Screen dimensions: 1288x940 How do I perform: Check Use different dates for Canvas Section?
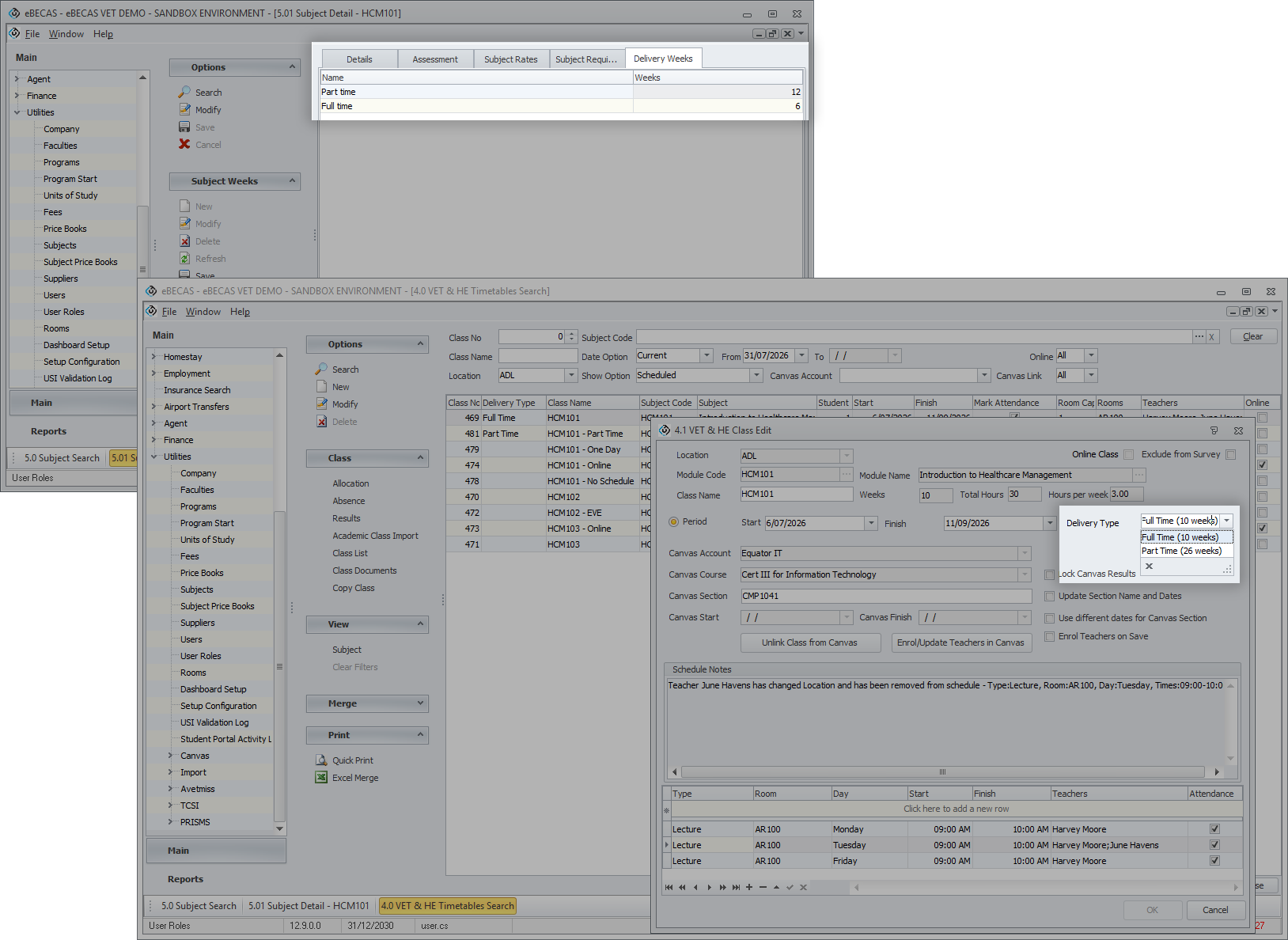(x=1049, y=618)
